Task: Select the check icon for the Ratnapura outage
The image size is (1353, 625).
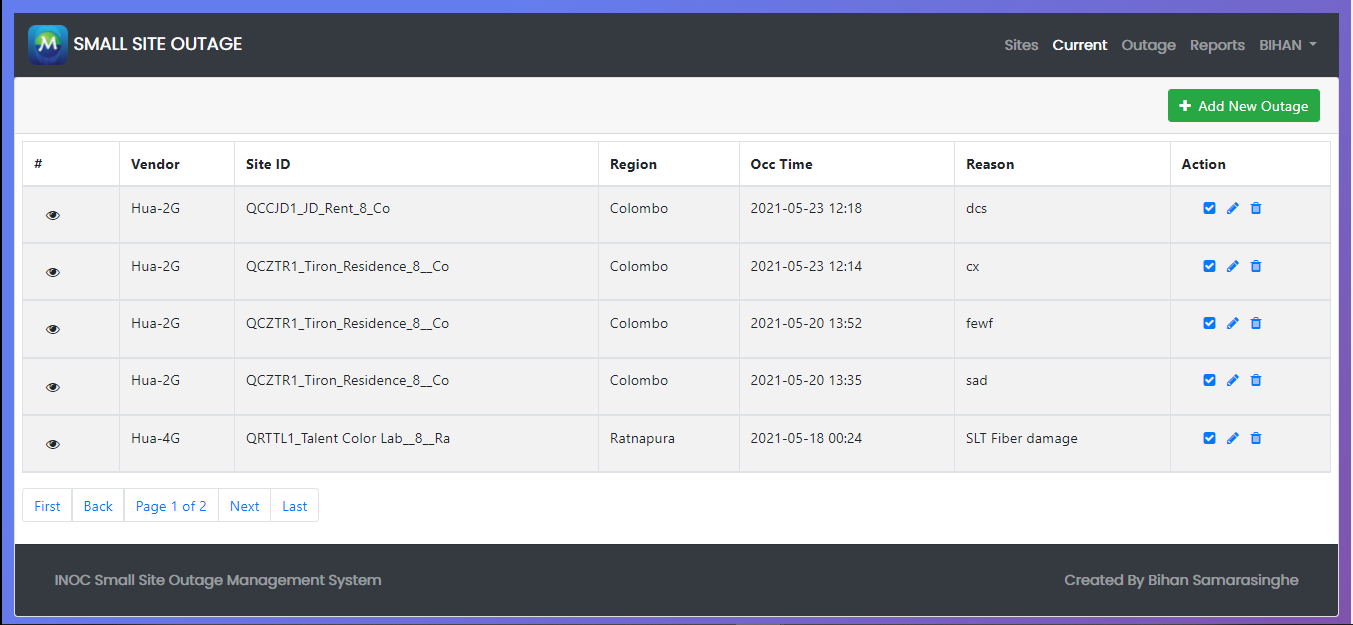Action: tap(1209, 438)
